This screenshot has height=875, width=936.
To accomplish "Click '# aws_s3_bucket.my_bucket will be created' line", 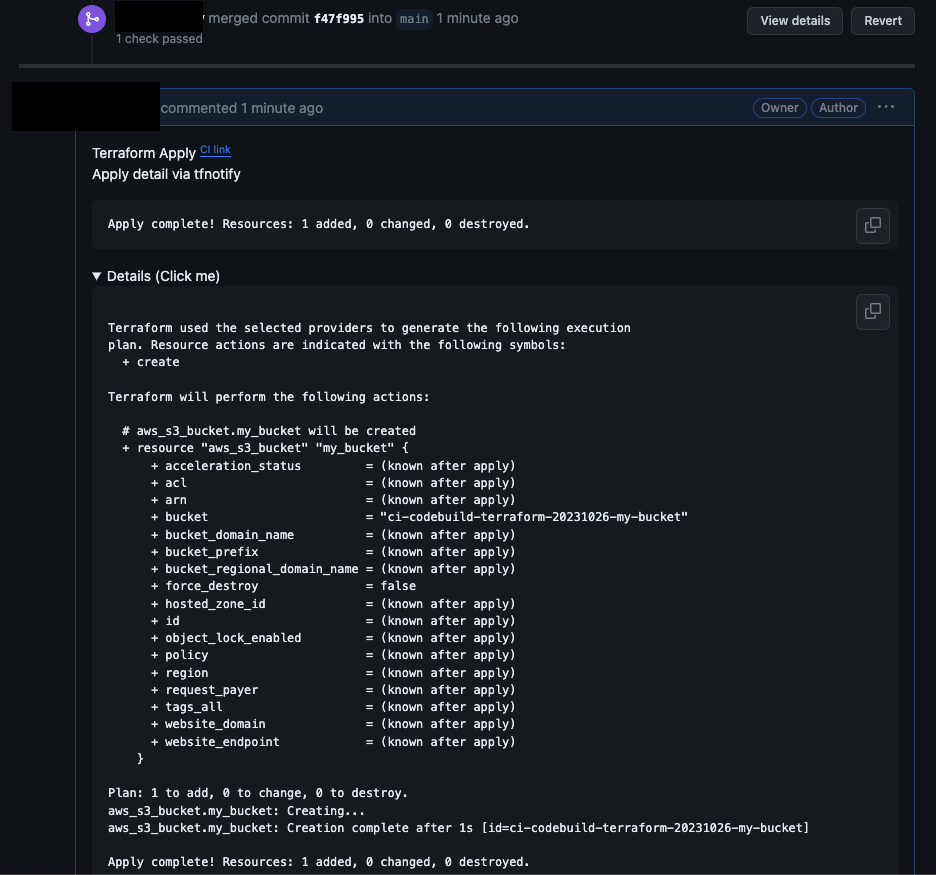I will pos(269,431).
